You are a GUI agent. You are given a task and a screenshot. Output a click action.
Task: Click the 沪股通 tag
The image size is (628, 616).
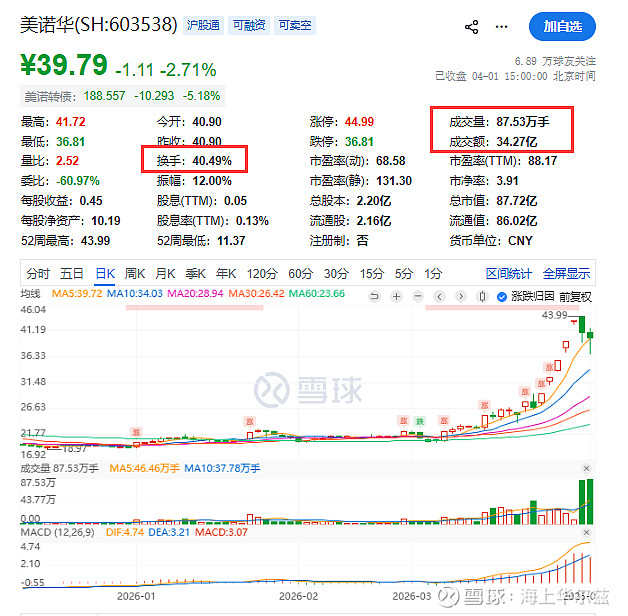203,25
